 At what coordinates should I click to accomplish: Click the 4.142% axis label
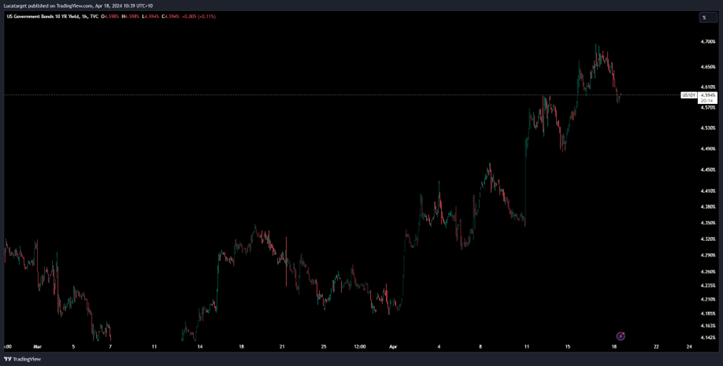pos(707,337)
